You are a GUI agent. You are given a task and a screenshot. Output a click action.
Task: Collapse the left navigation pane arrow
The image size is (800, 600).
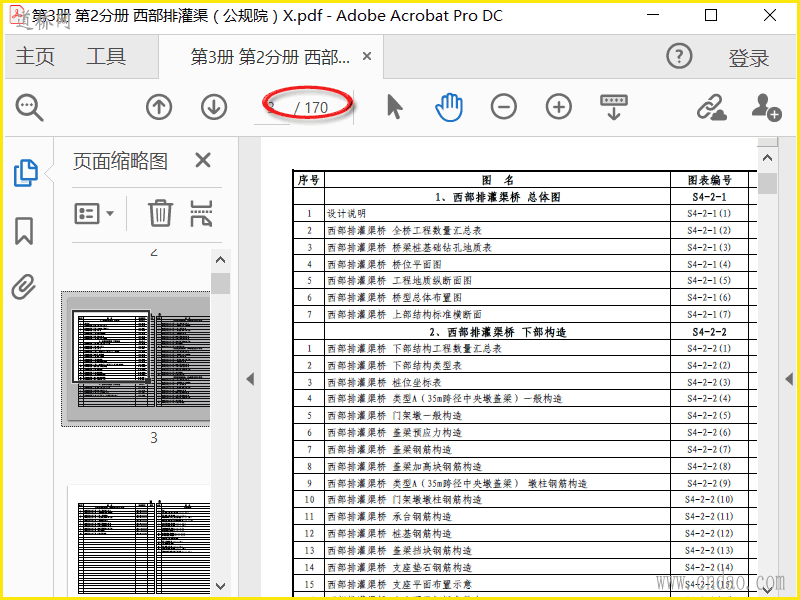(250, 379)
